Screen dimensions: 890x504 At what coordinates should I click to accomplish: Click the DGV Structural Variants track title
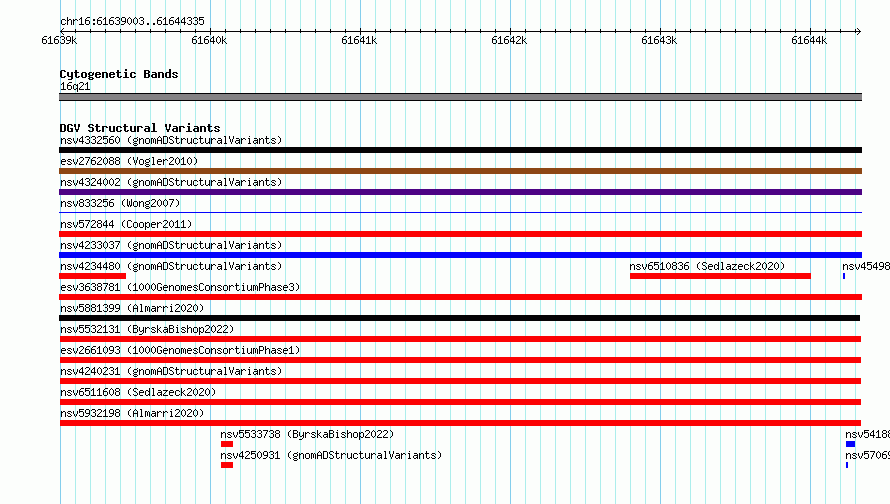click(140, 128)
